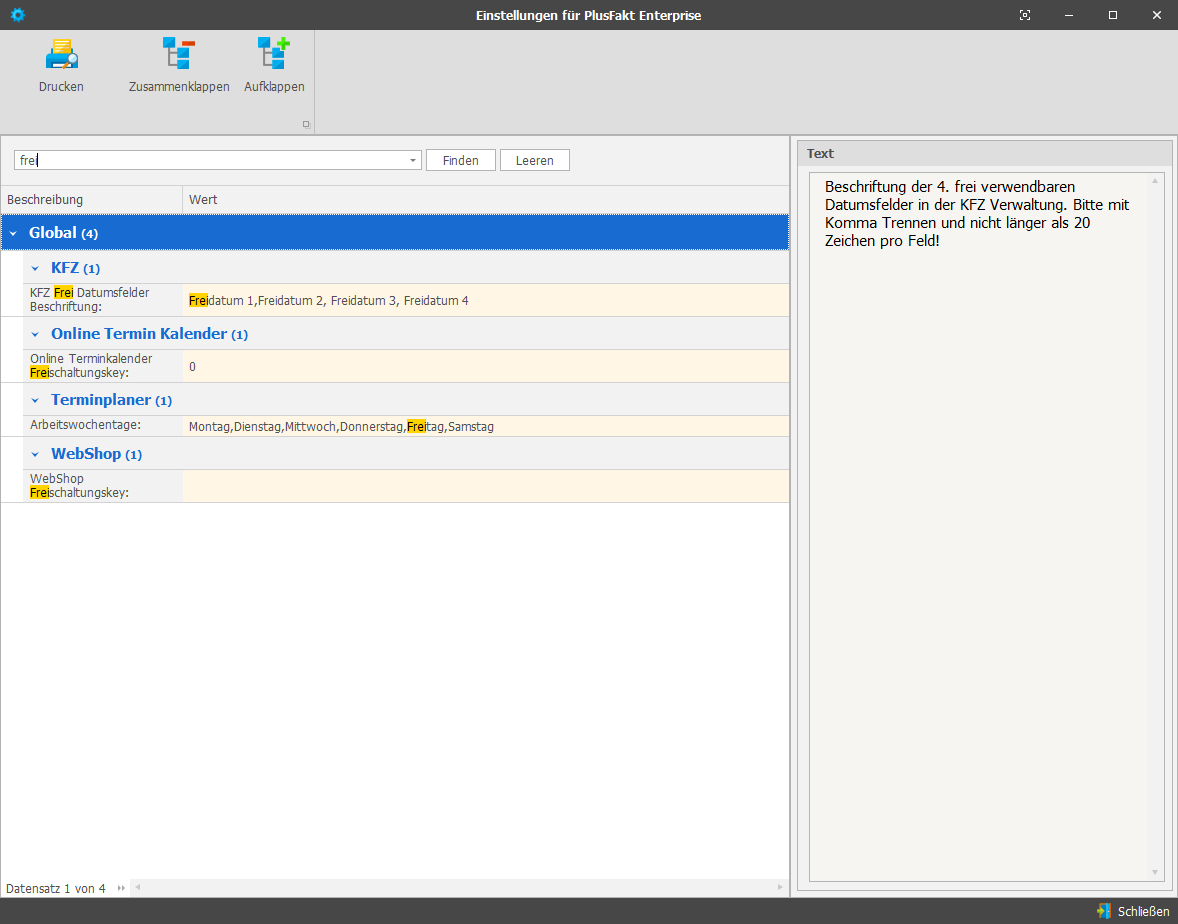Click 'WebShop Freischaltungskey:' label
The image size is (1178, 924).
[x=79, y=486]
